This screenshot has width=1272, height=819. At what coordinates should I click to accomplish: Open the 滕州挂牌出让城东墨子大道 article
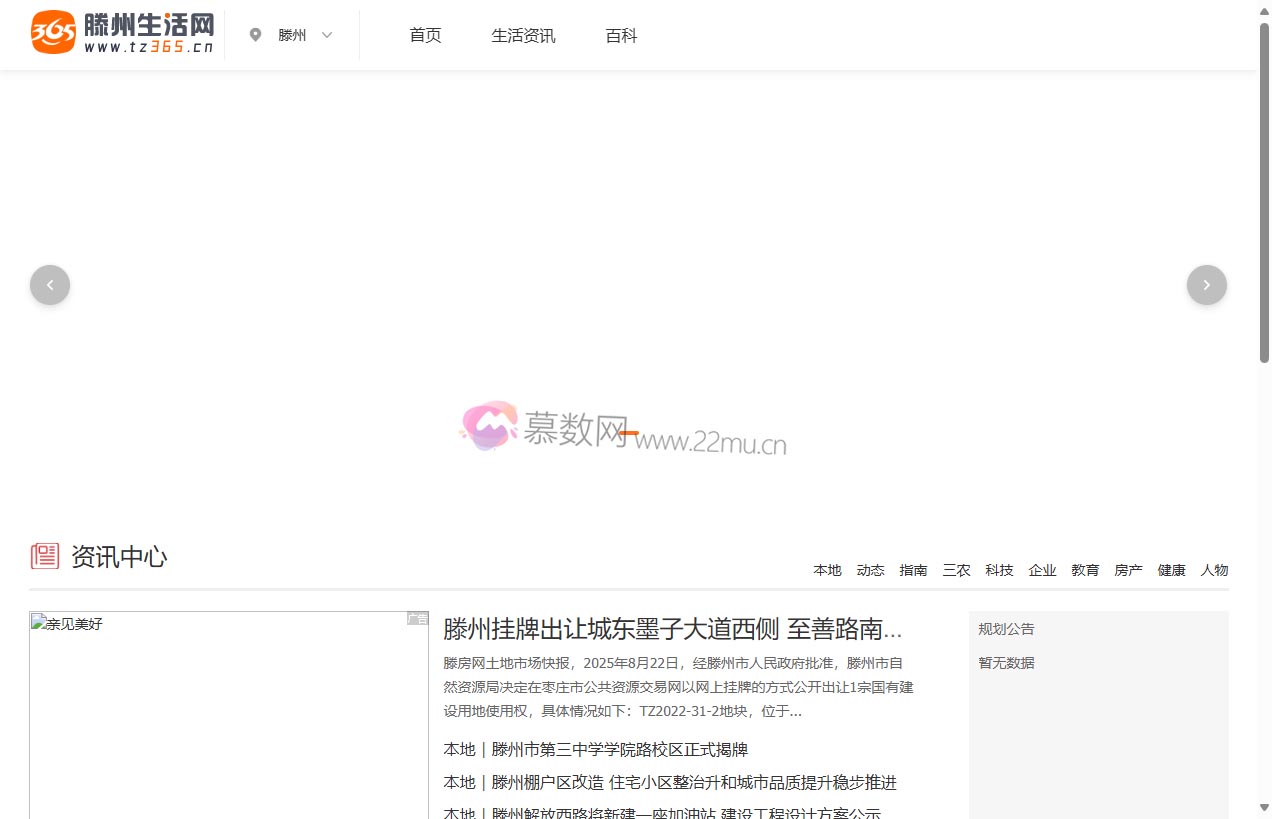click(x=672, y=630)
